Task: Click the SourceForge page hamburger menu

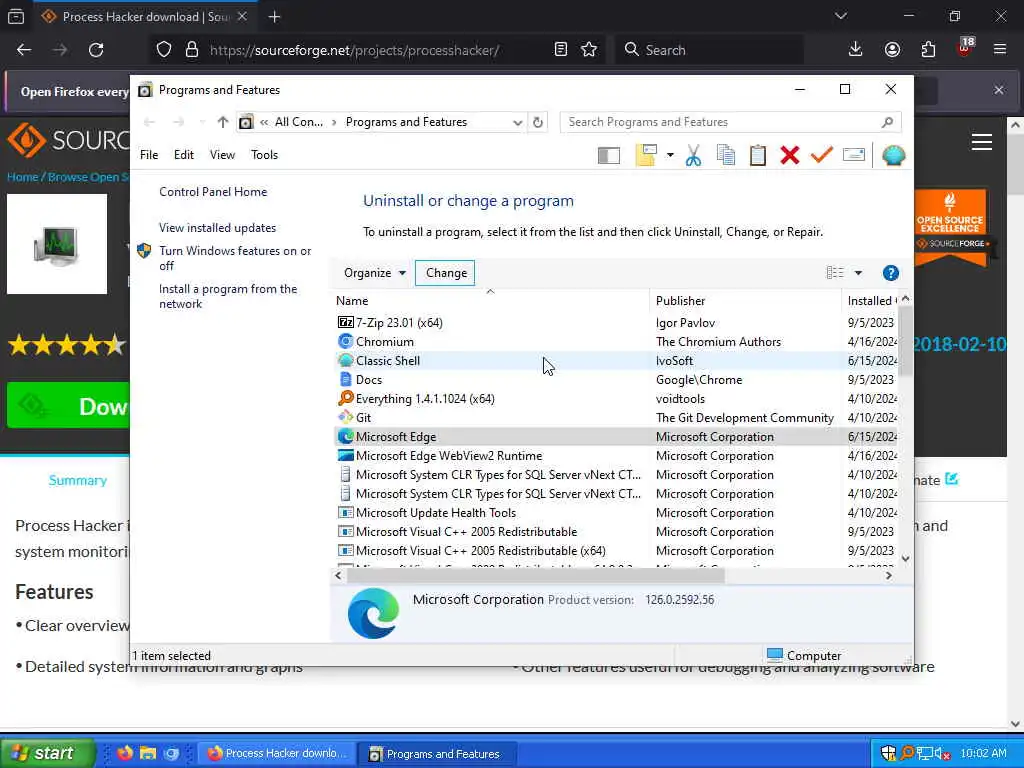Action: click(982, 142)
